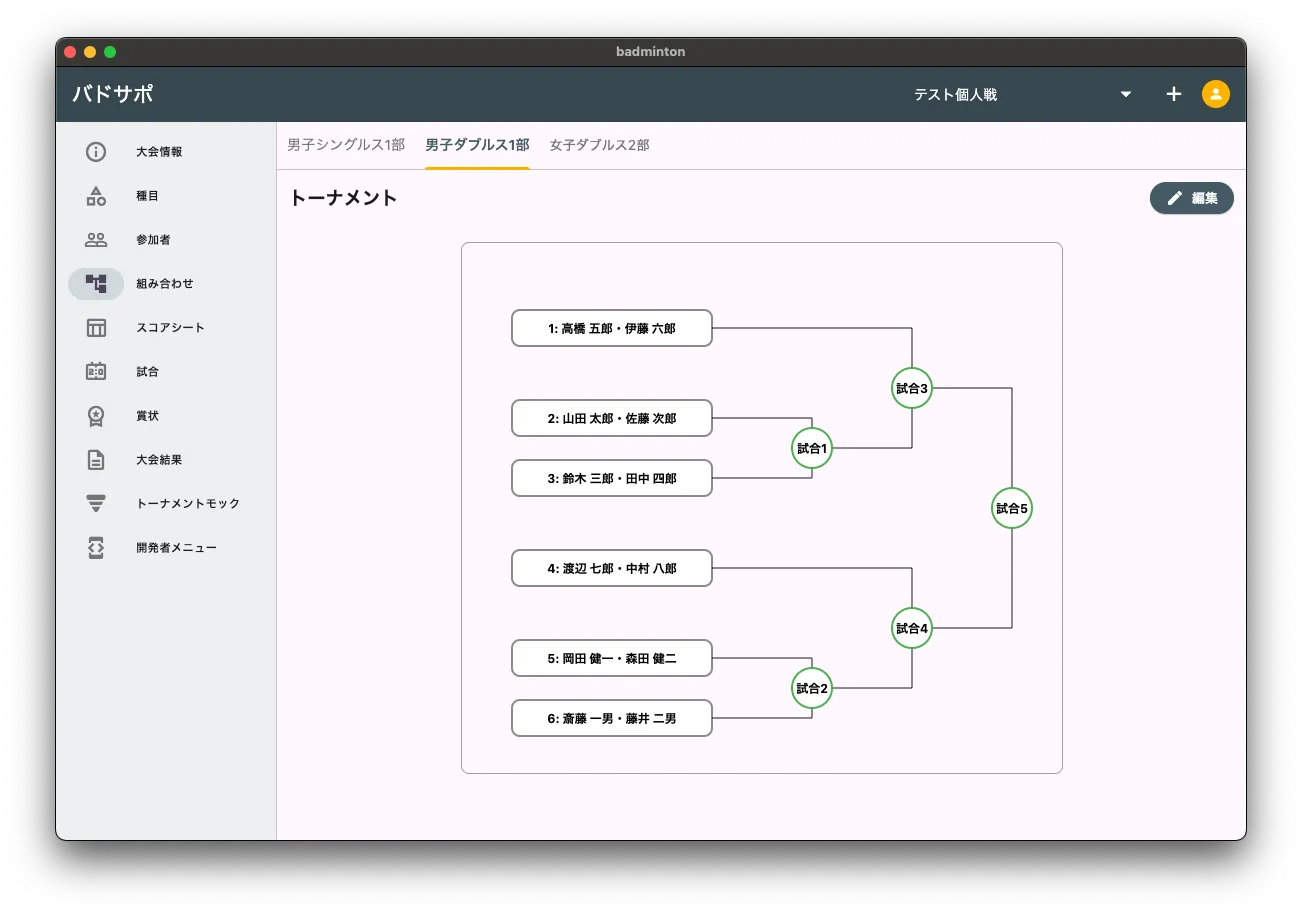Viewport: 1302px width, 914px height.
Task: Switch to the 女子ダブルス2部 tab
Action: [599, 145]
